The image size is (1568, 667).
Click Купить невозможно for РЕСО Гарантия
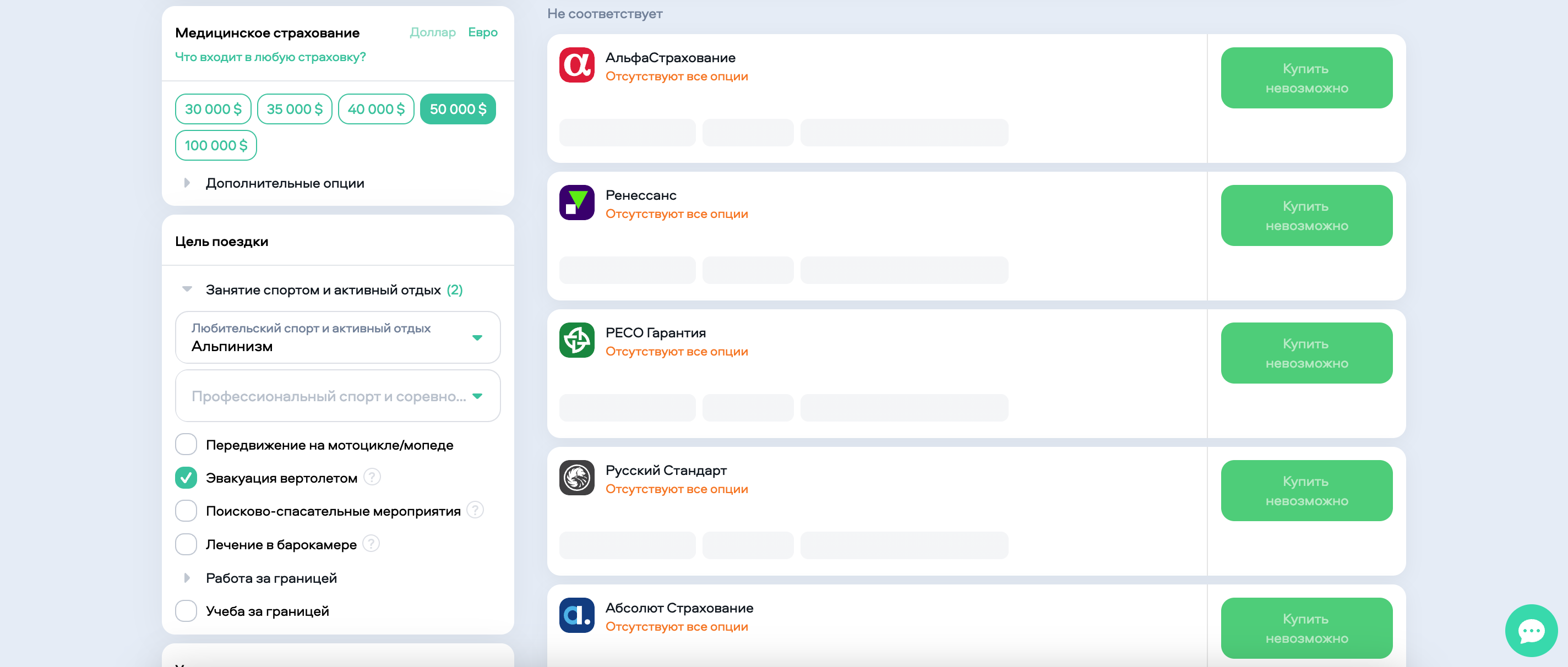(x=1306, y=353)
